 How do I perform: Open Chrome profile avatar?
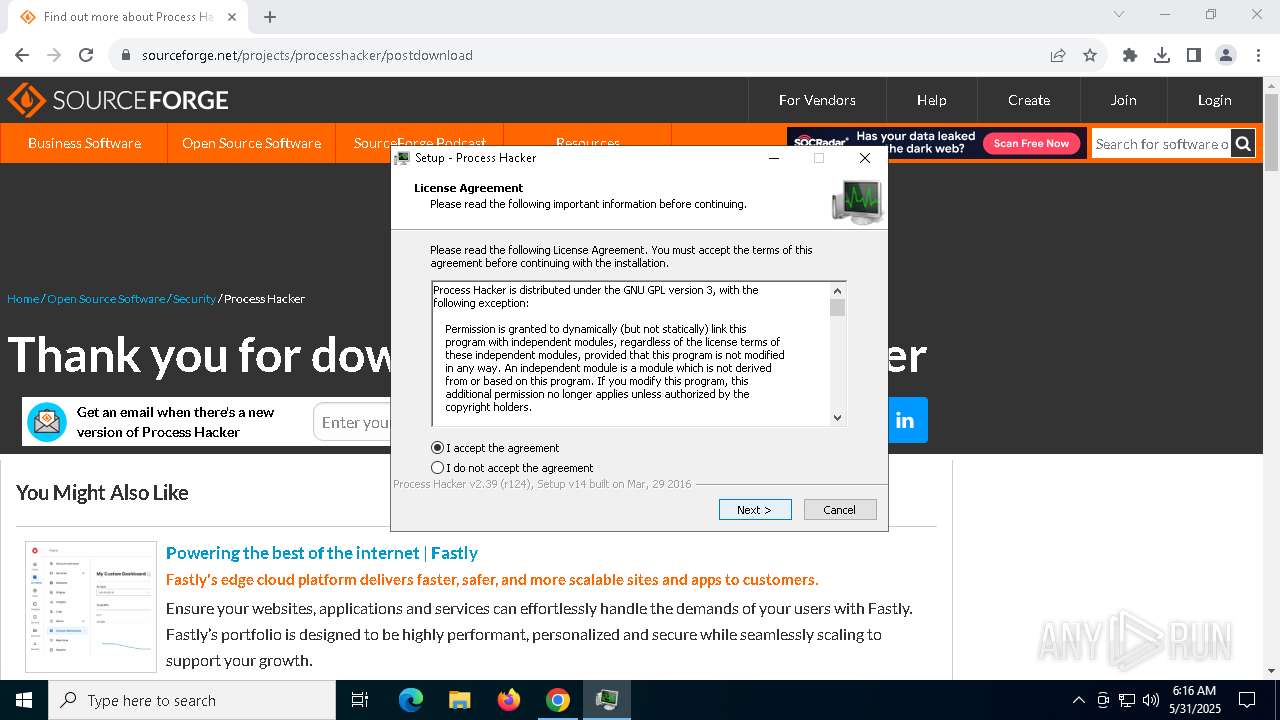(x=1226, y=55)
